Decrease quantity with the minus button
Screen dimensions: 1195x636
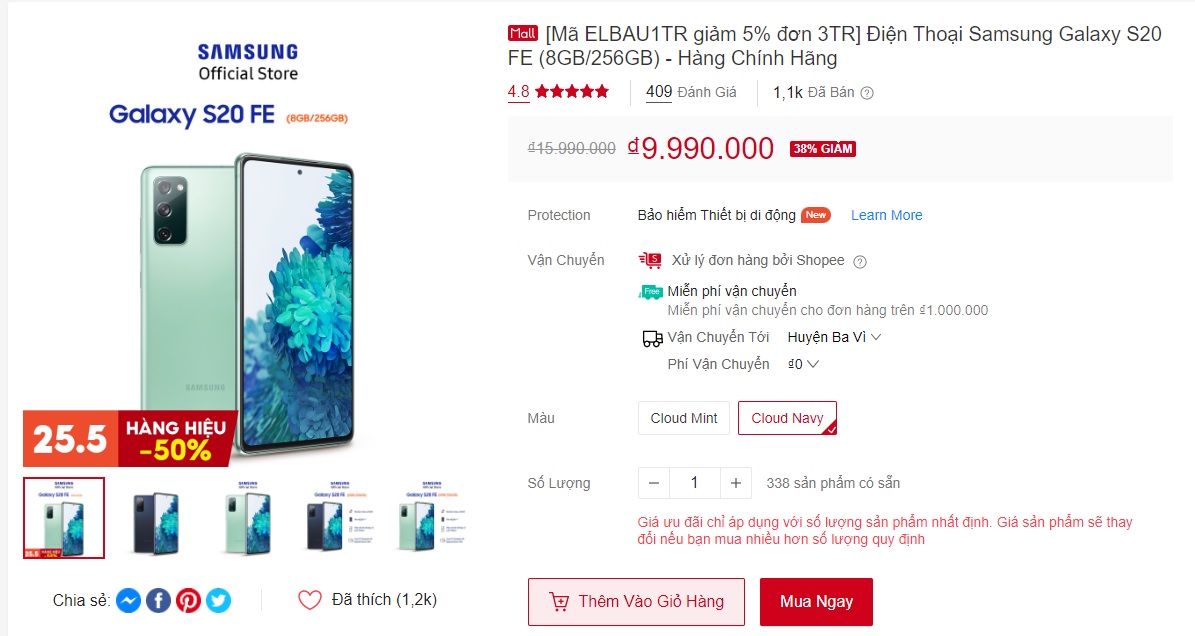pyautogui.click(x=654, y=483)
